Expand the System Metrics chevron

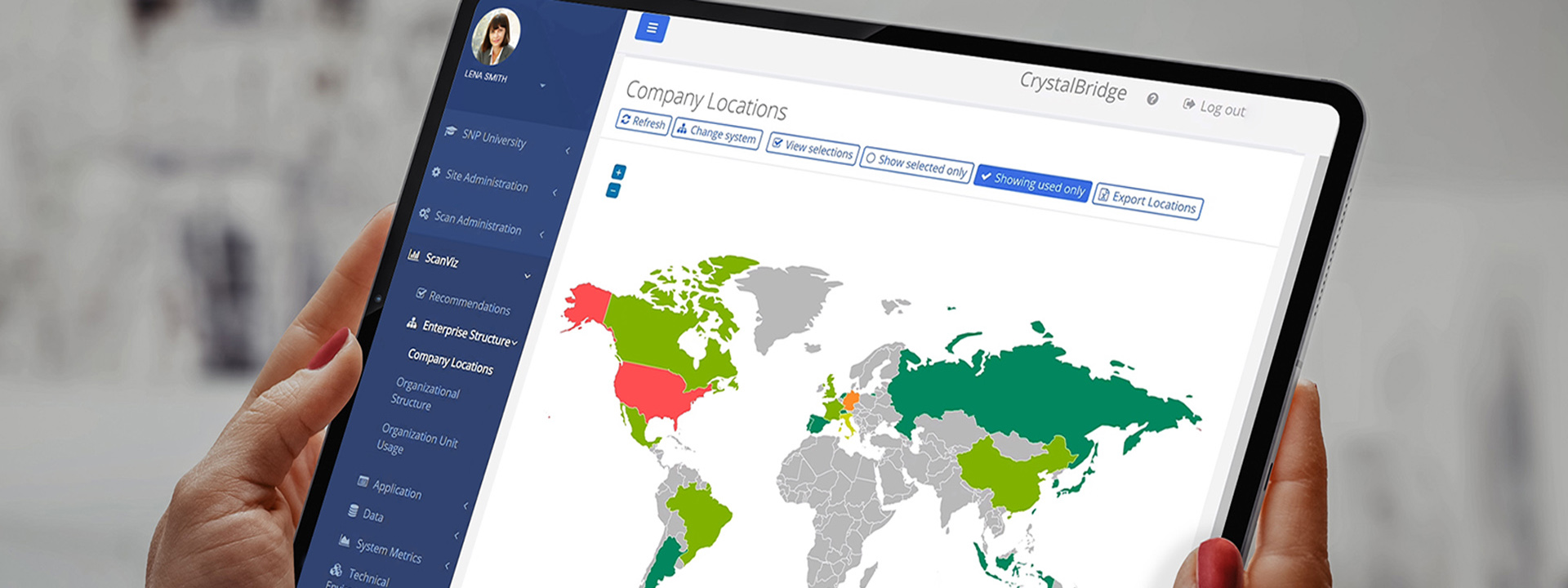coord(447,566)
